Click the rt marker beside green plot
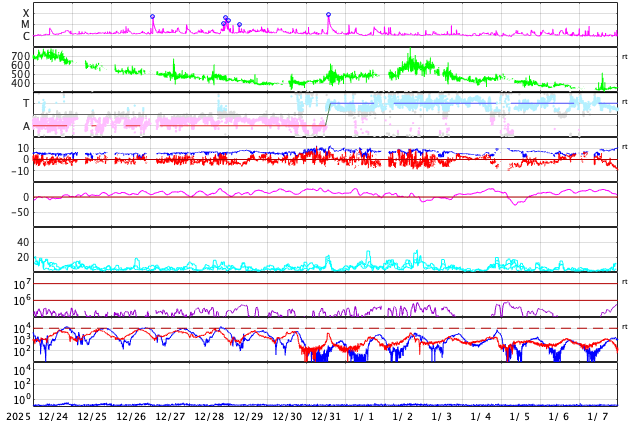Screen dimensions: 634x424 (624, 57)
